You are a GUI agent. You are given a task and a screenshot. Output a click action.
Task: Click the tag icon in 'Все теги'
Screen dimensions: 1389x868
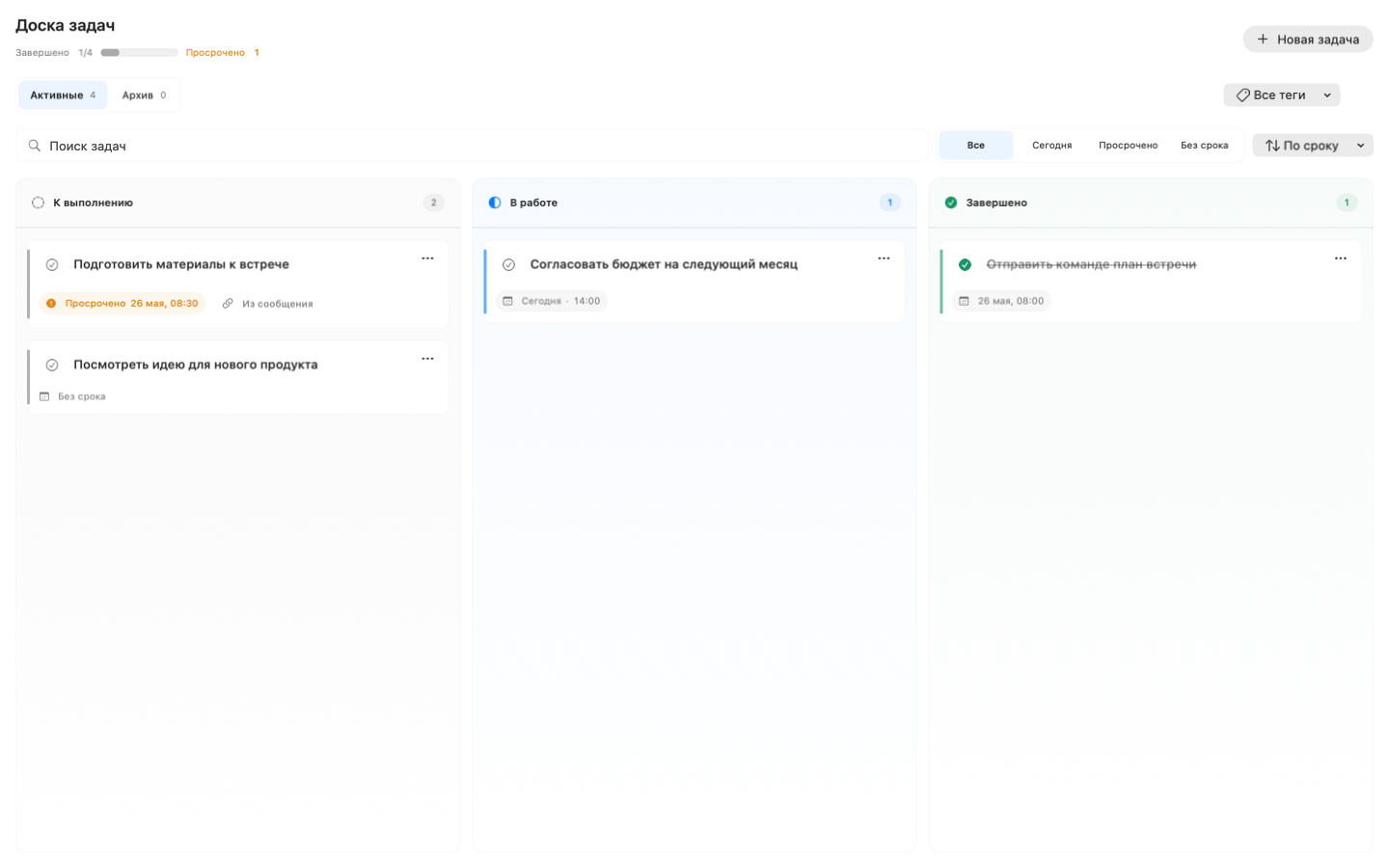[1242, 95]
